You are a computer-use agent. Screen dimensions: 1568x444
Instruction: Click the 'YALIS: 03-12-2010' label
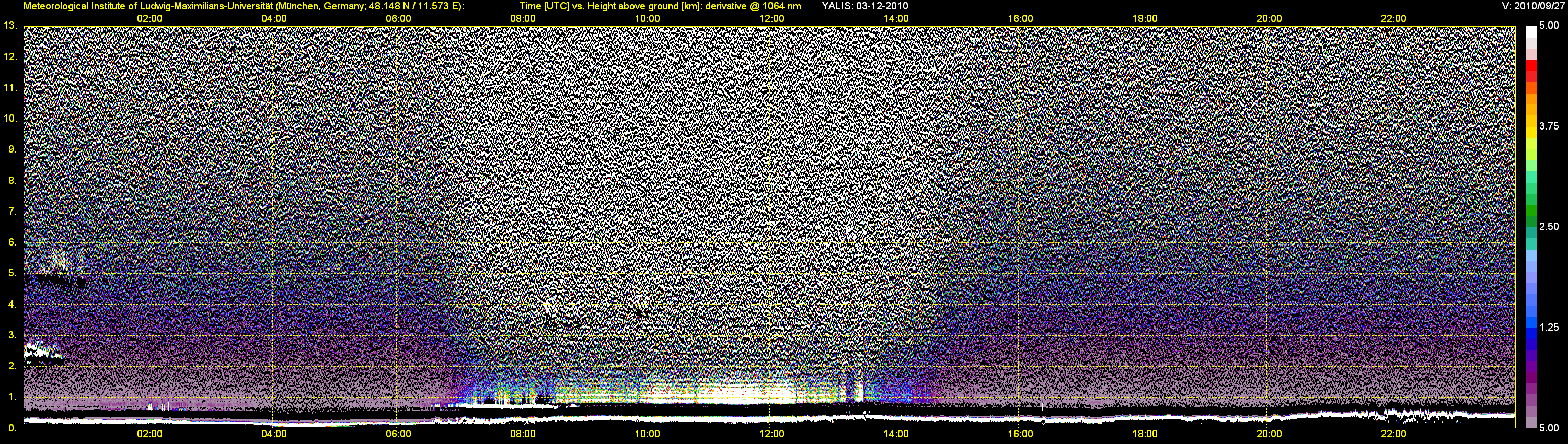point(865,6)
